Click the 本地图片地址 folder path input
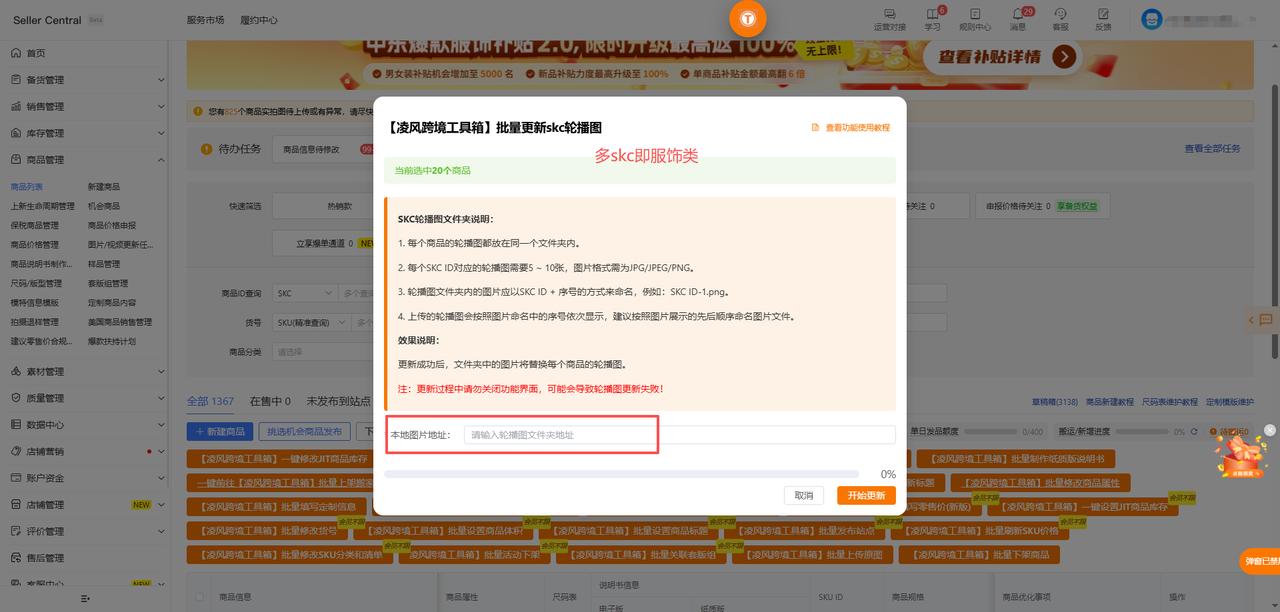The height and width of the screenshot is (612, 1280). [x=680, y=435]
